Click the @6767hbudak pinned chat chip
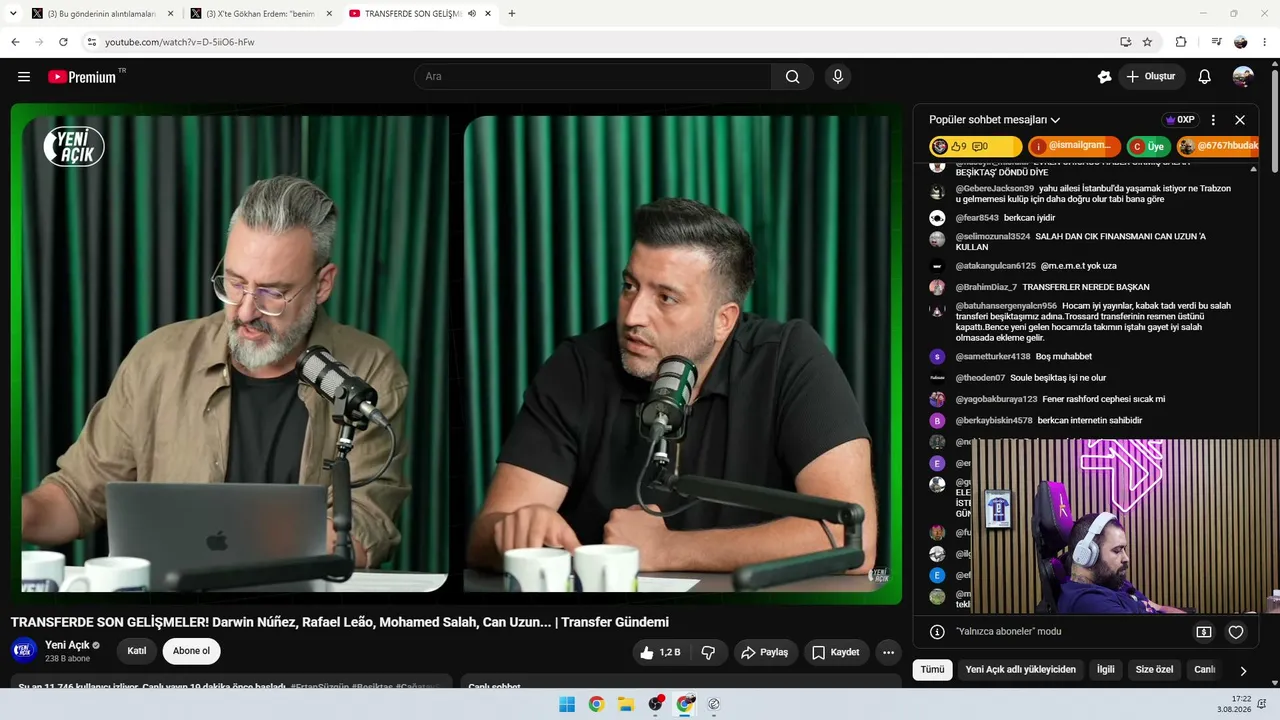Screen dimensions: 1280x720 [1218, 146]
